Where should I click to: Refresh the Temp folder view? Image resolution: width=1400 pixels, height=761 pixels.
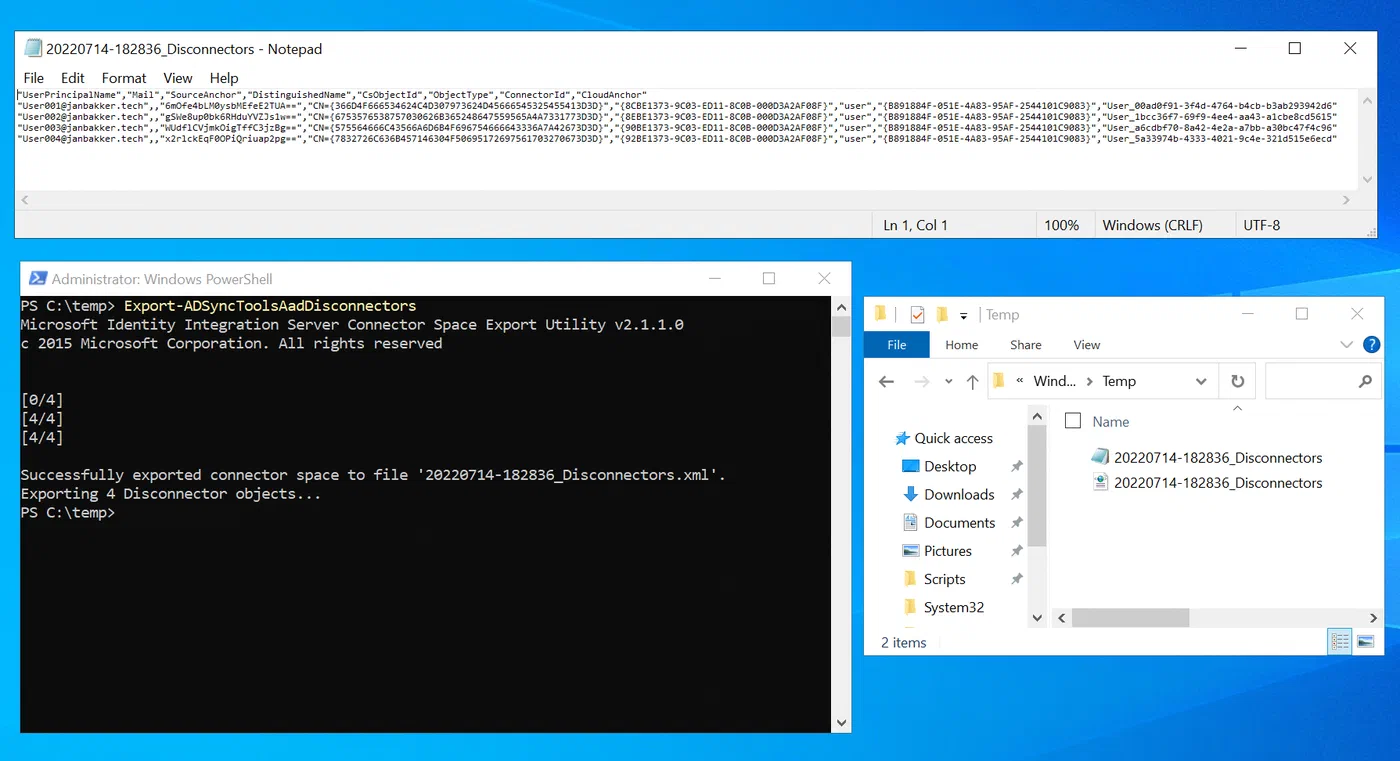coord(1237,381)
